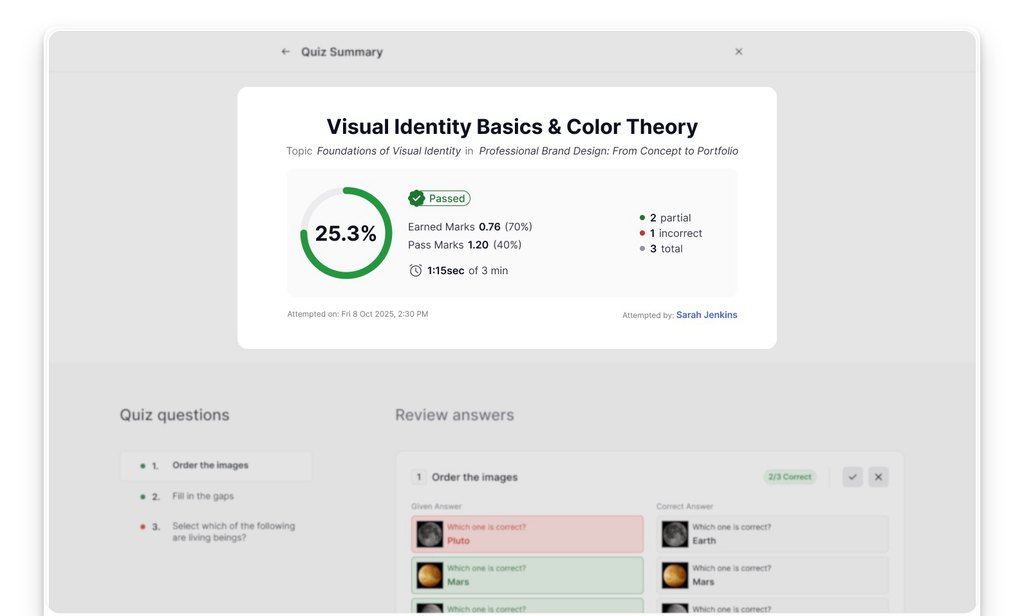Click the Pluto image in Given Answer
The width and height of the screenshot is (1024, 616).
coord(430,534)
